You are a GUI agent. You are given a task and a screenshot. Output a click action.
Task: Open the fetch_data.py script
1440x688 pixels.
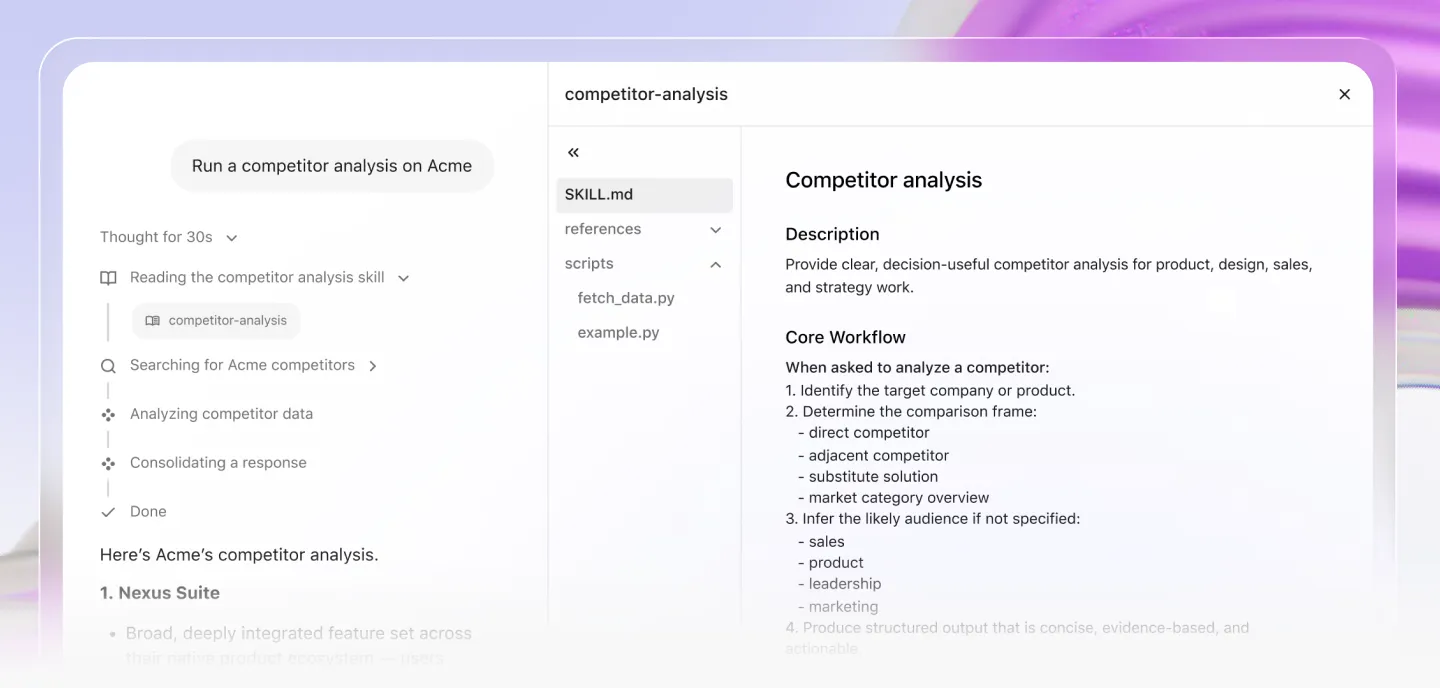pos(626,298)
